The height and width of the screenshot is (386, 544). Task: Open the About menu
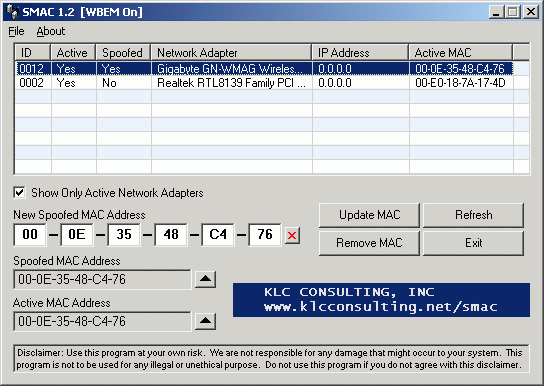click(x=51, y=31)
